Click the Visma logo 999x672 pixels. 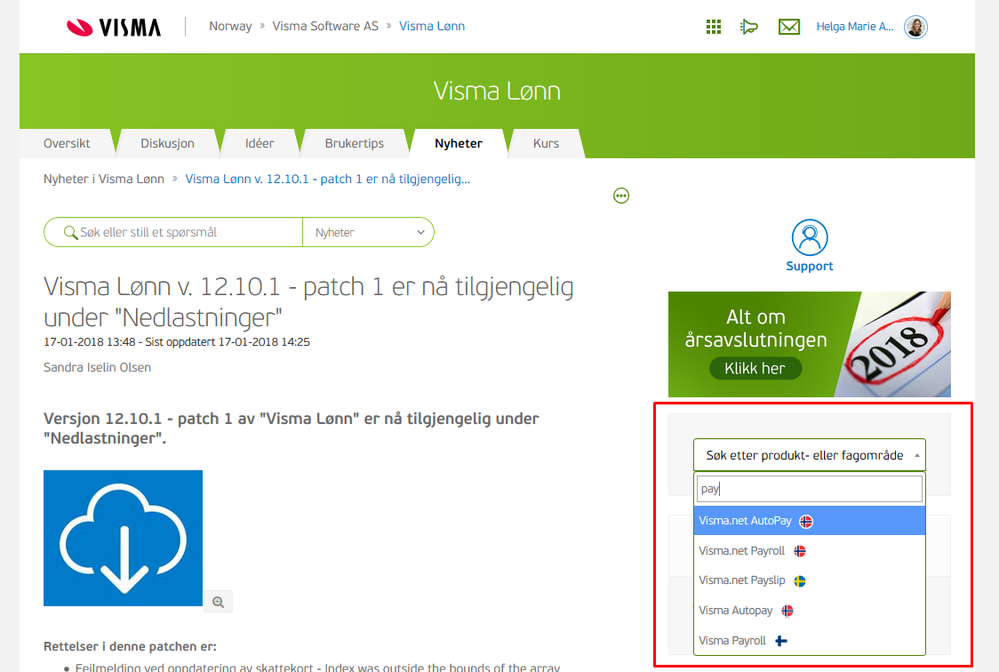(x=114, y=27)
